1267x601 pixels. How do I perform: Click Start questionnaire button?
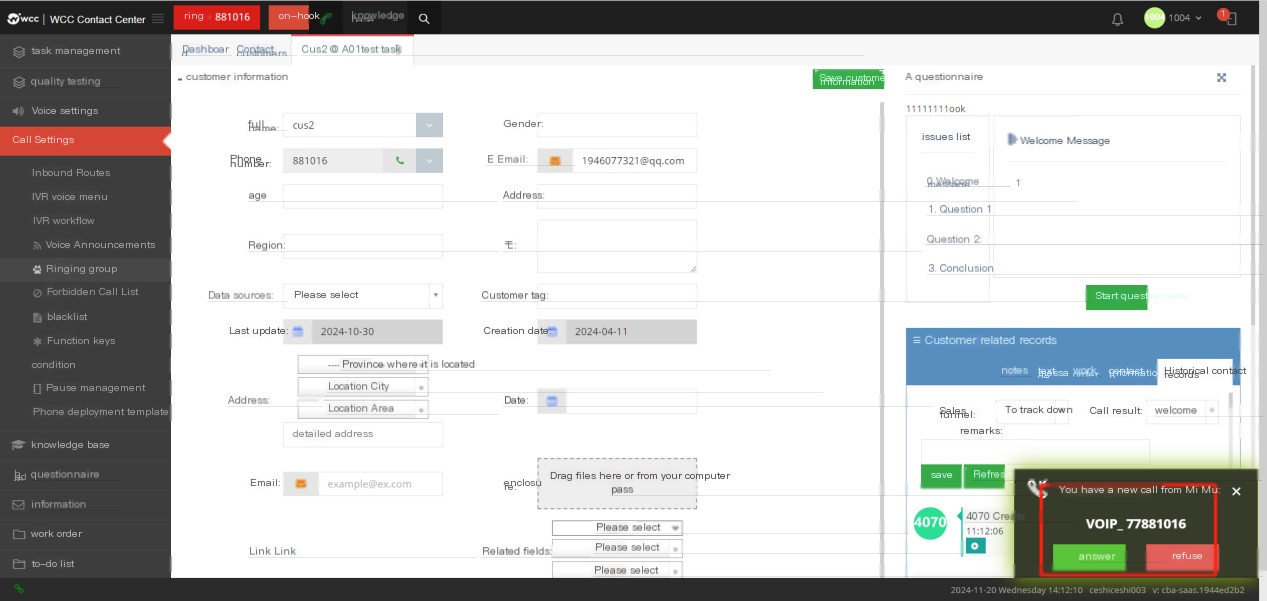1116,297
